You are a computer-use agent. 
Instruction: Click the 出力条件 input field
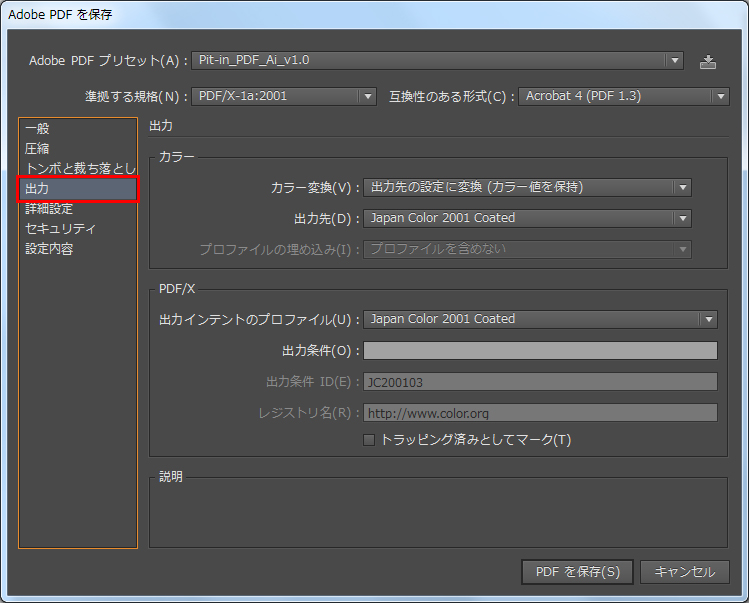[x=540, y=351]
